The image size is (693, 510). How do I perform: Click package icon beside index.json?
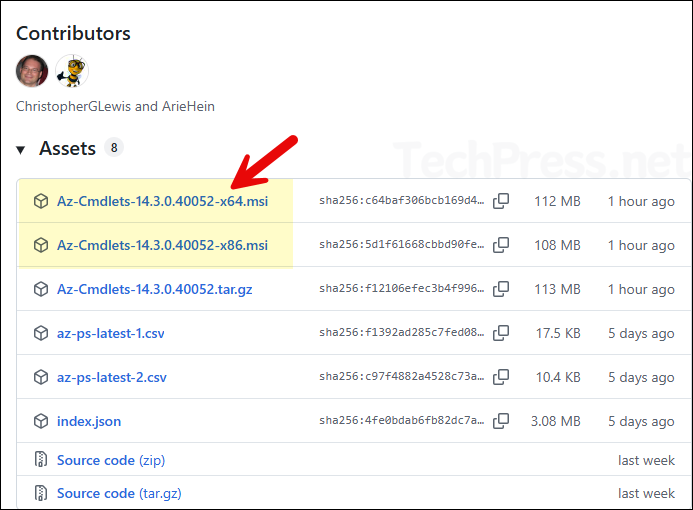pyautogui.click(x=41, y=421)
